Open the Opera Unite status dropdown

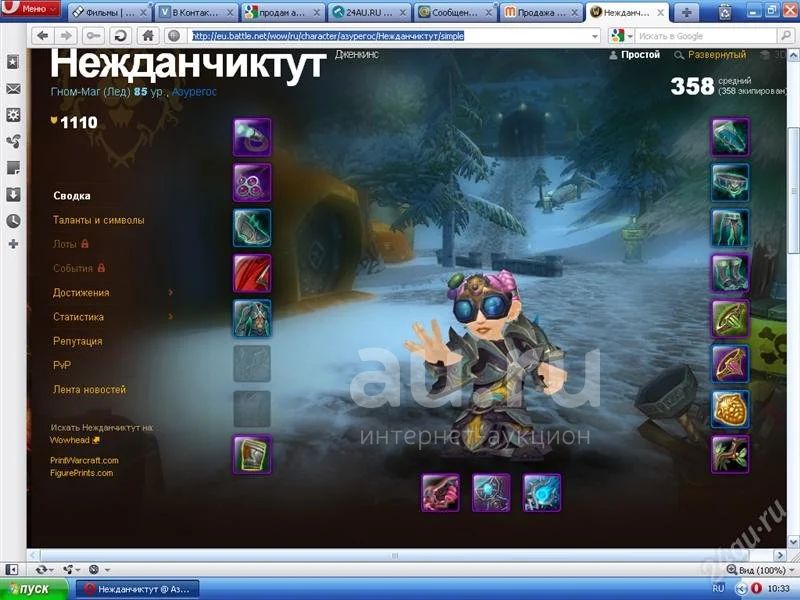(x=71, y=569)
